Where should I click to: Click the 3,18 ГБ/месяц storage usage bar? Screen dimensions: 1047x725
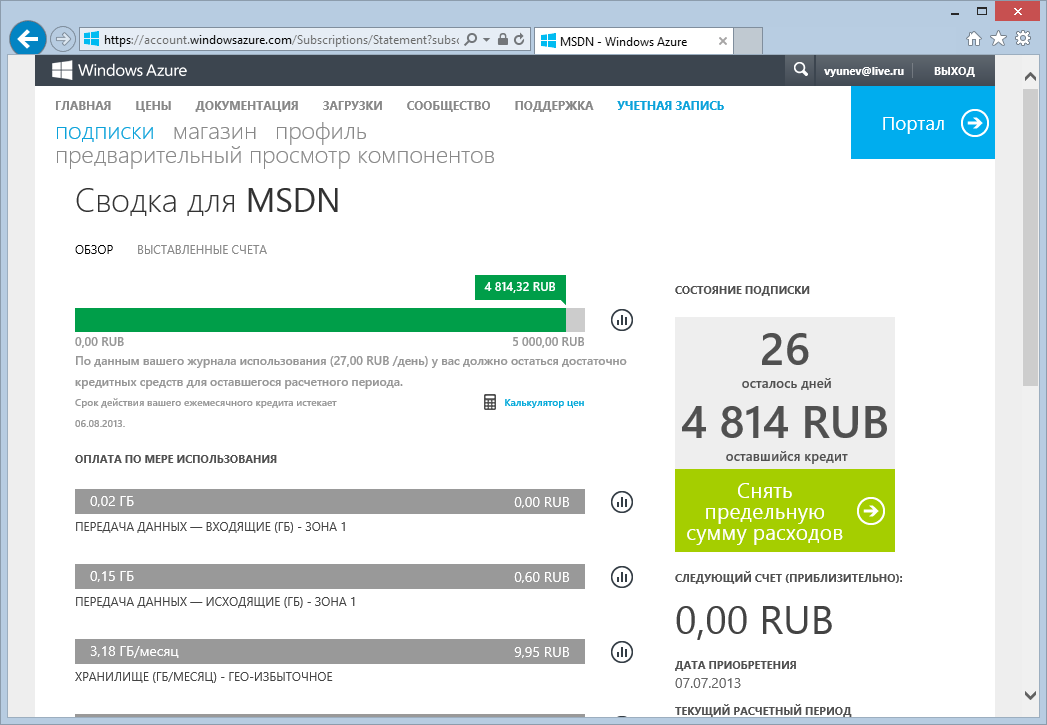[330, 652]
